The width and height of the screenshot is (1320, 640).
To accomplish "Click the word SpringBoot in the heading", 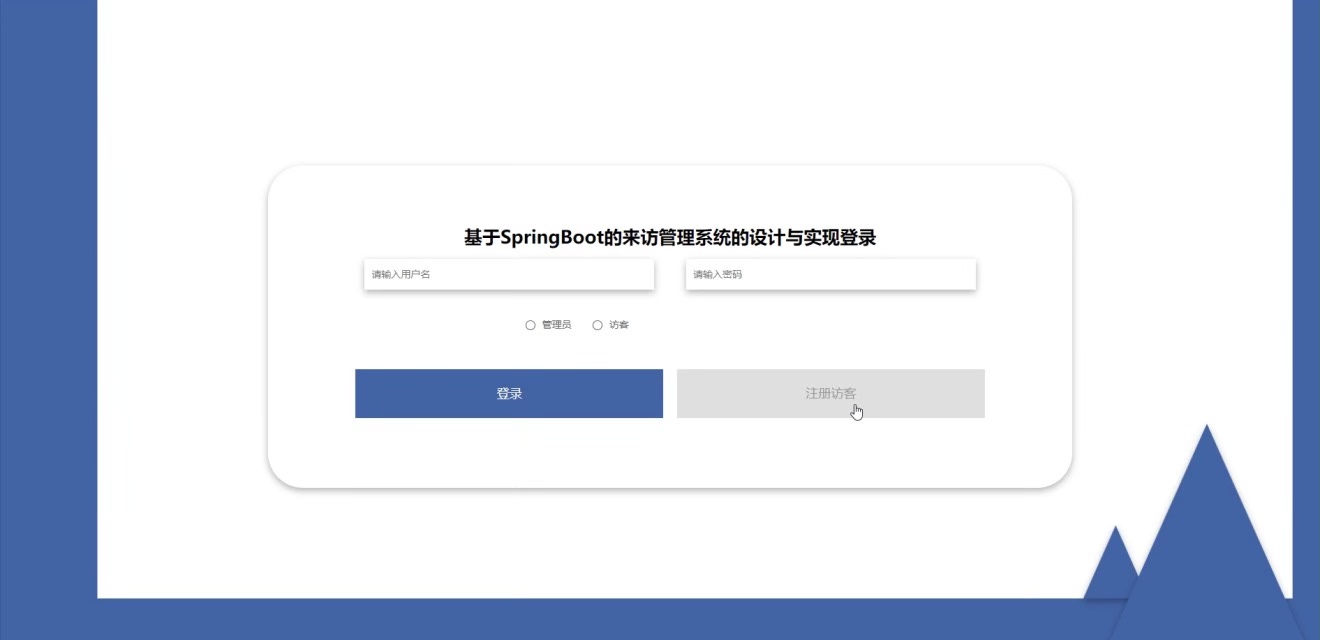I will 552,238.
